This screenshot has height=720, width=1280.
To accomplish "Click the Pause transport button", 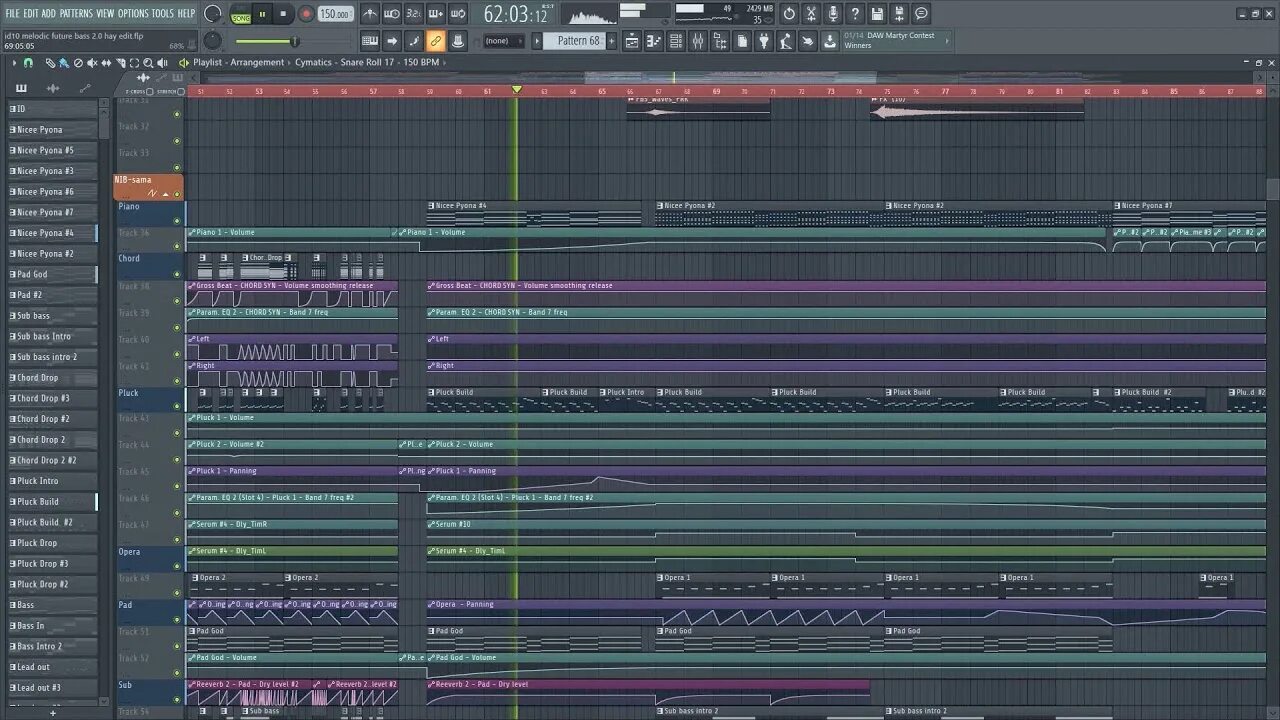I will point(263,14).
